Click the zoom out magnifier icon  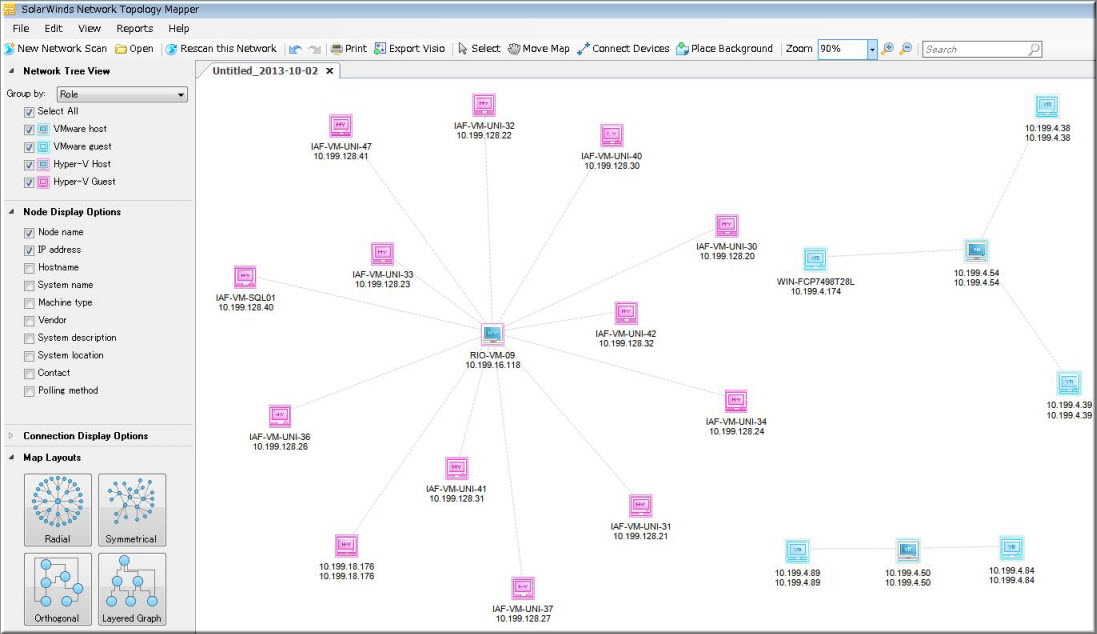pyautogui.click(x=905, y=49)
